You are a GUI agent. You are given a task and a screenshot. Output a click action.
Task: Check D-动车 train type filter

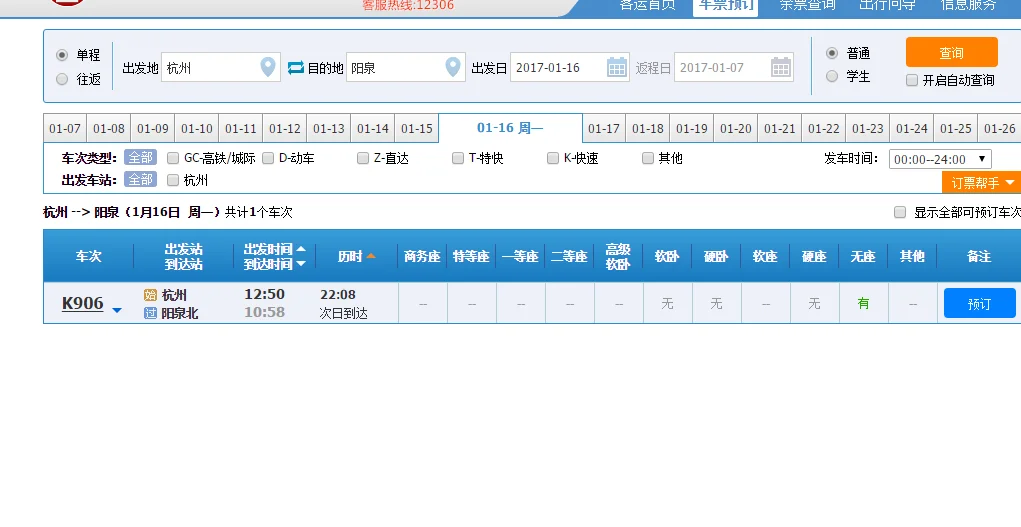point(268,158)
